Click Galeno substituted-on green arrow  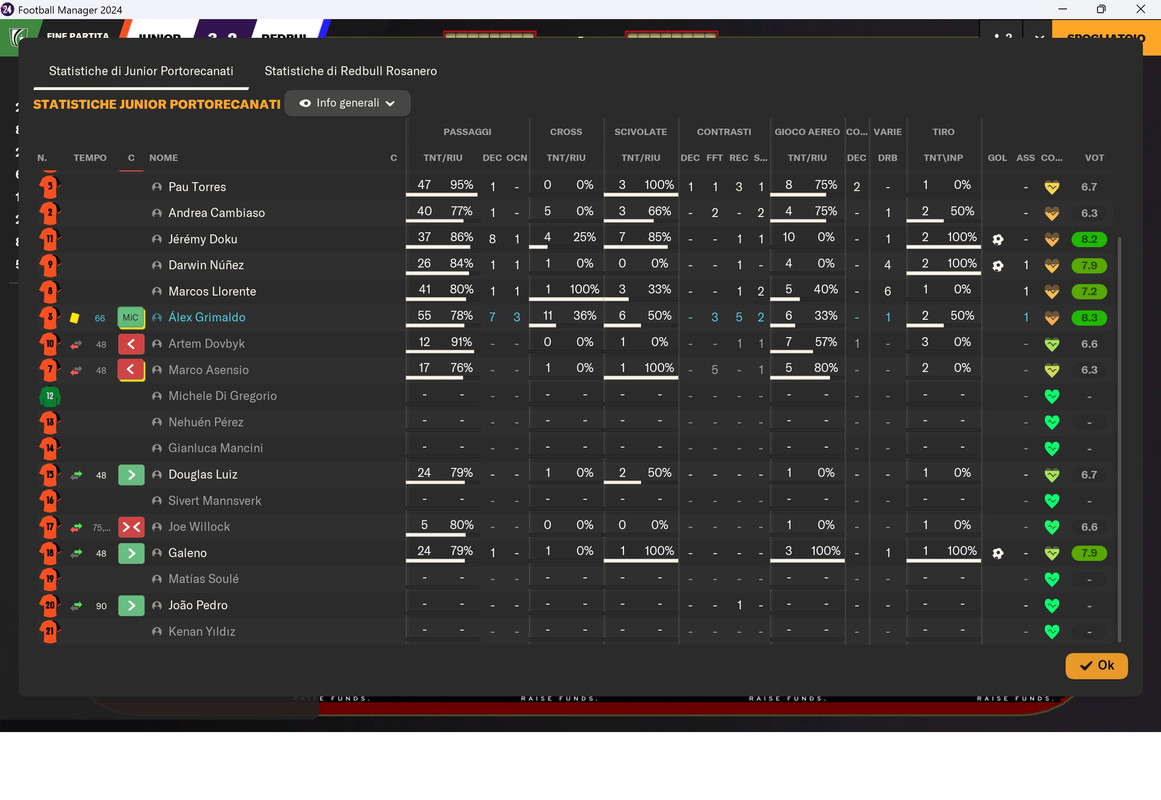click(131, 553)
